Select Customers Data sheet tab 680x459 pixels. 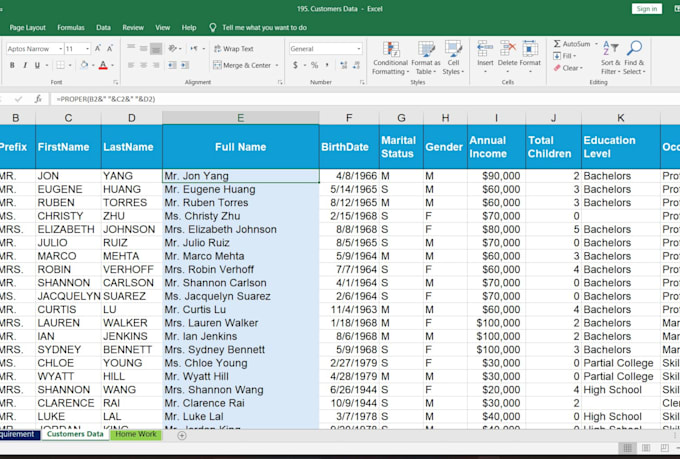[75, 434]
